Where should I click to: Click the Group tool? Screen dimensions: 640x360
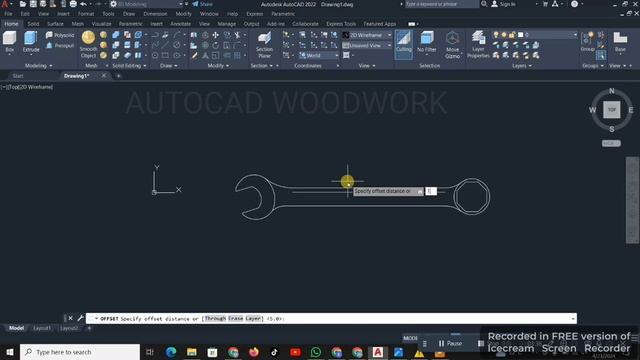pyautogui.click(x=588, y=42)
